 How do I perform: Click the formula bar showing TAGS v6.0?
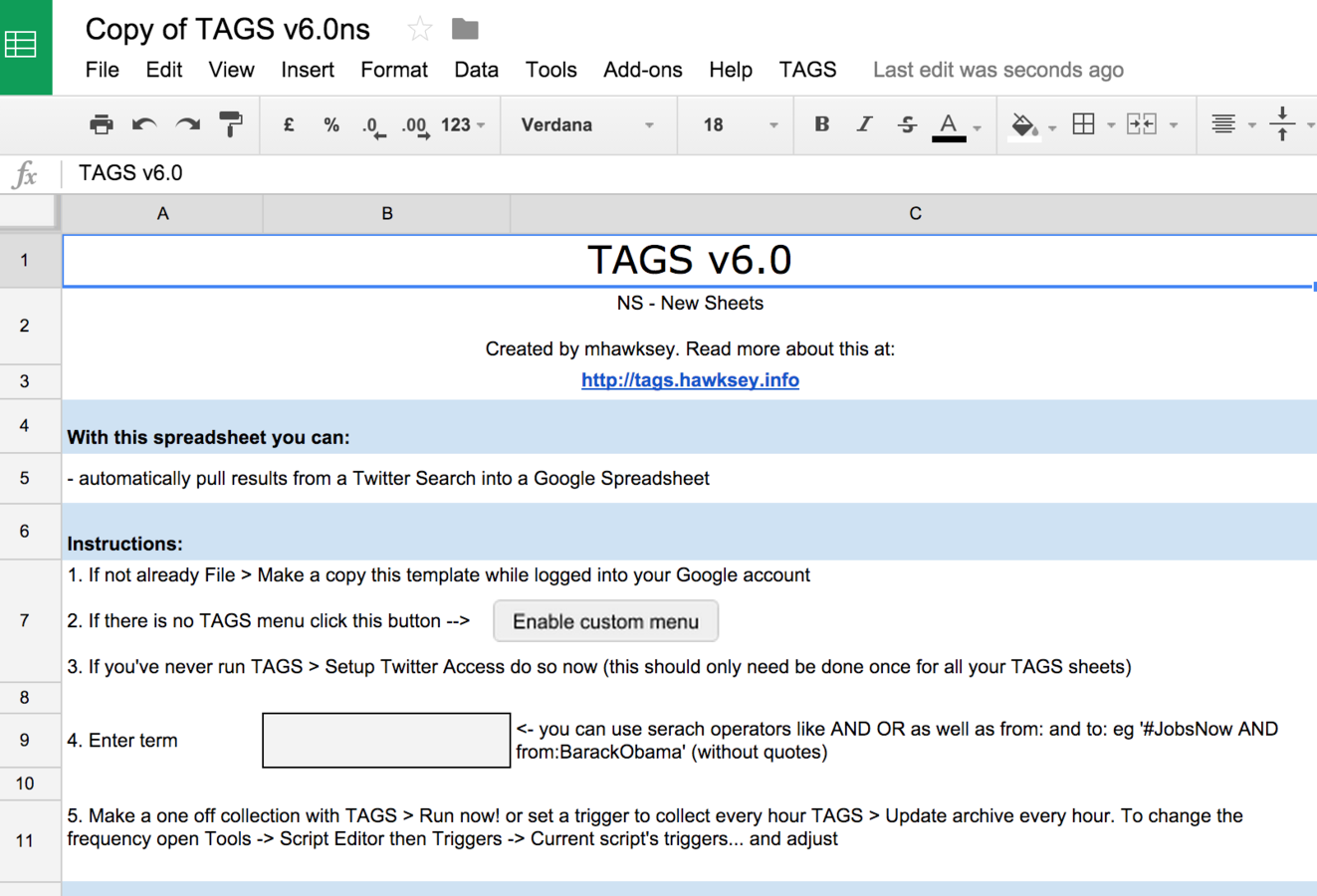point(687,173)
